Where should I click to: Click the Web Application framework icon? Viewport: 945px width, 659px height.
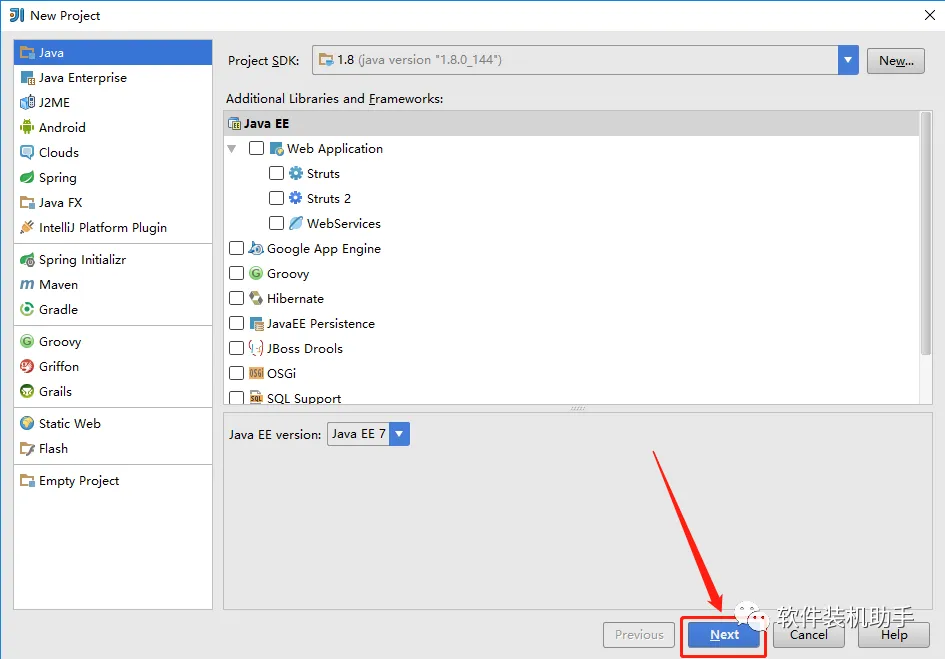277,148
